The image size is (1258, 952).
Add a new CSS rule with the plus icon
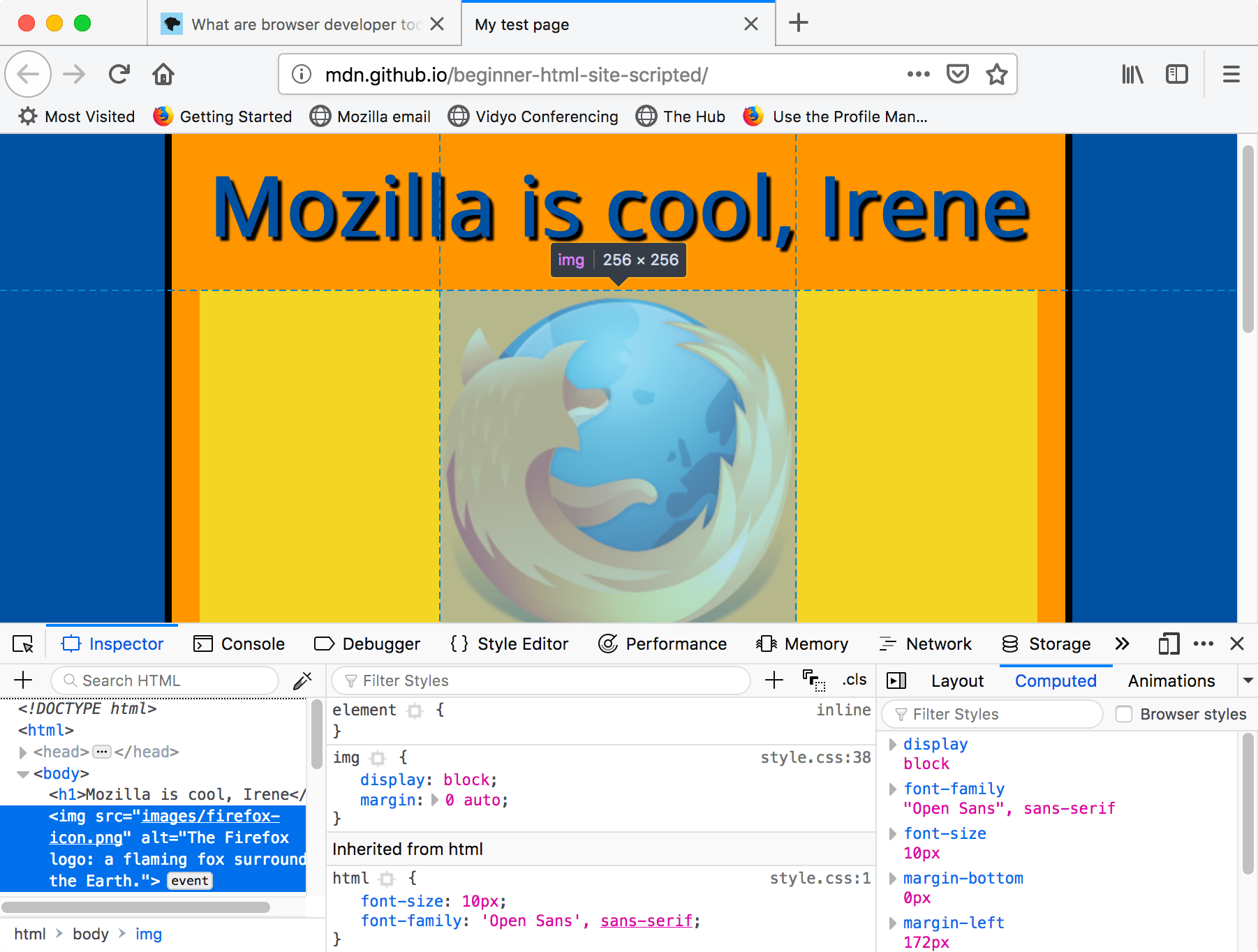tap(774, 680)
